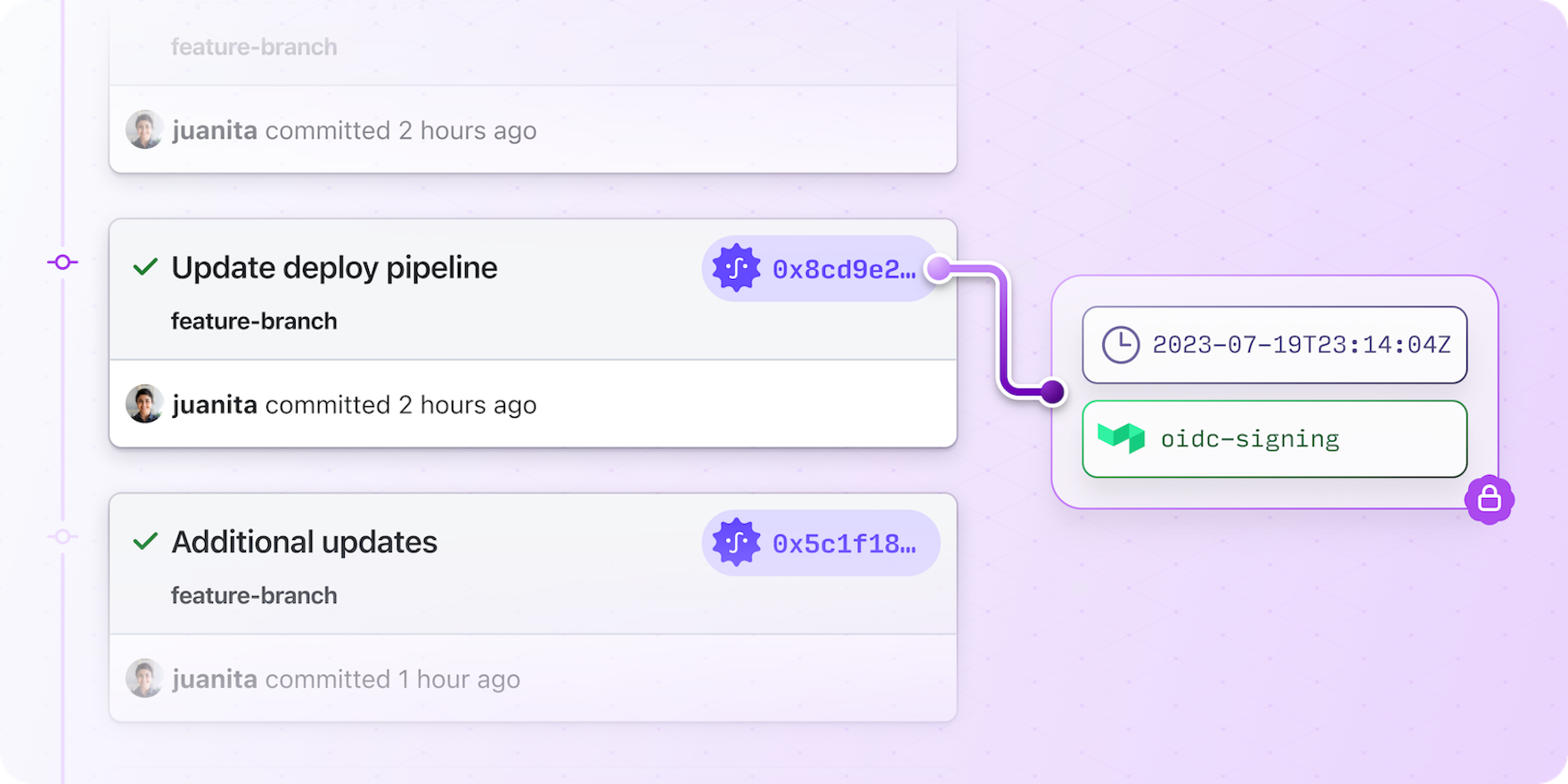Click the clock icon next to timestamp

tap(1120, 345)
